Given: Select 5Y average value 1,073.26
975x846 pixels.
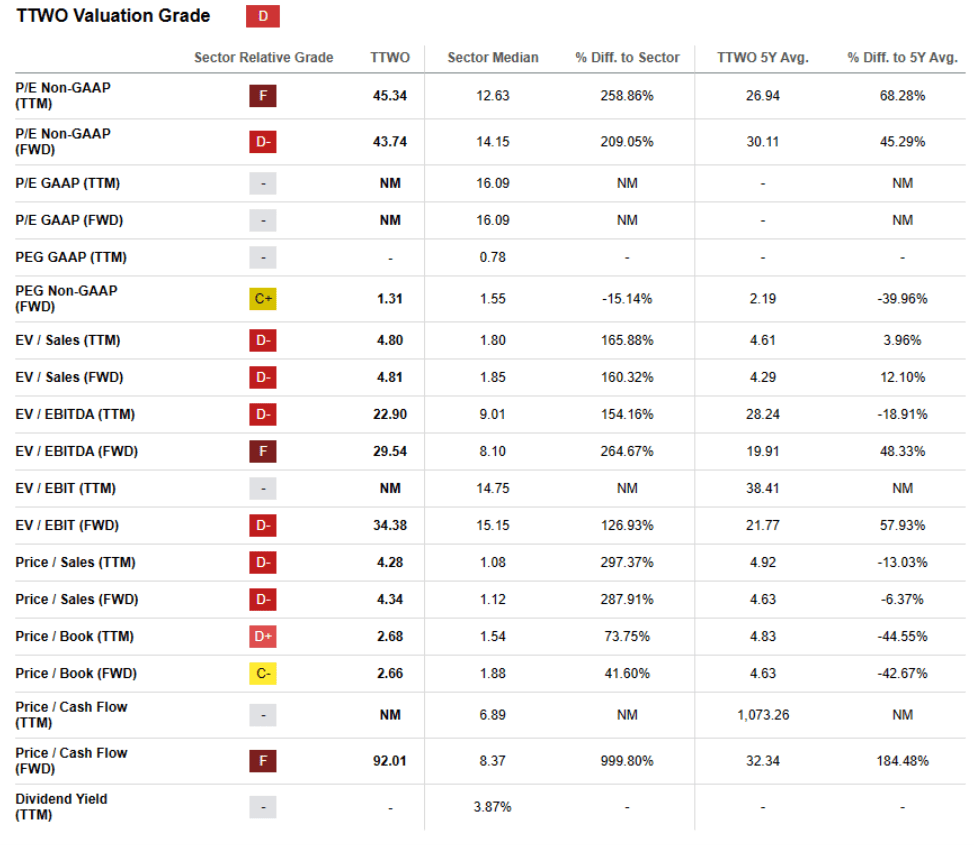Looking at the screenshot, I should (x=763, y=715).
